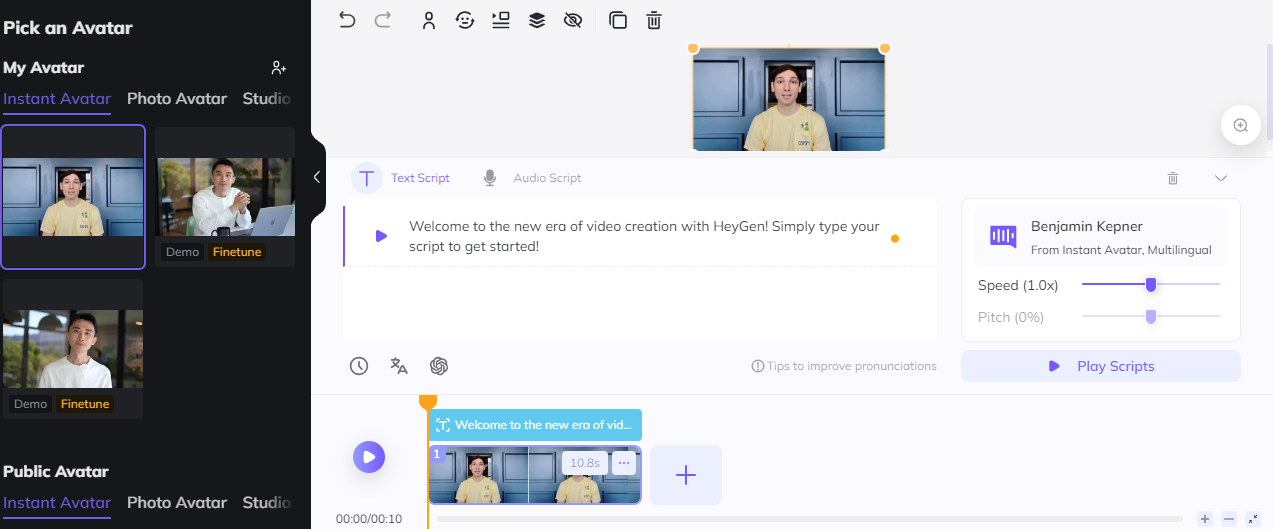Screen dimensions: 1273x529
Task: Undo the last edit
Action: [x=347, y=20]
